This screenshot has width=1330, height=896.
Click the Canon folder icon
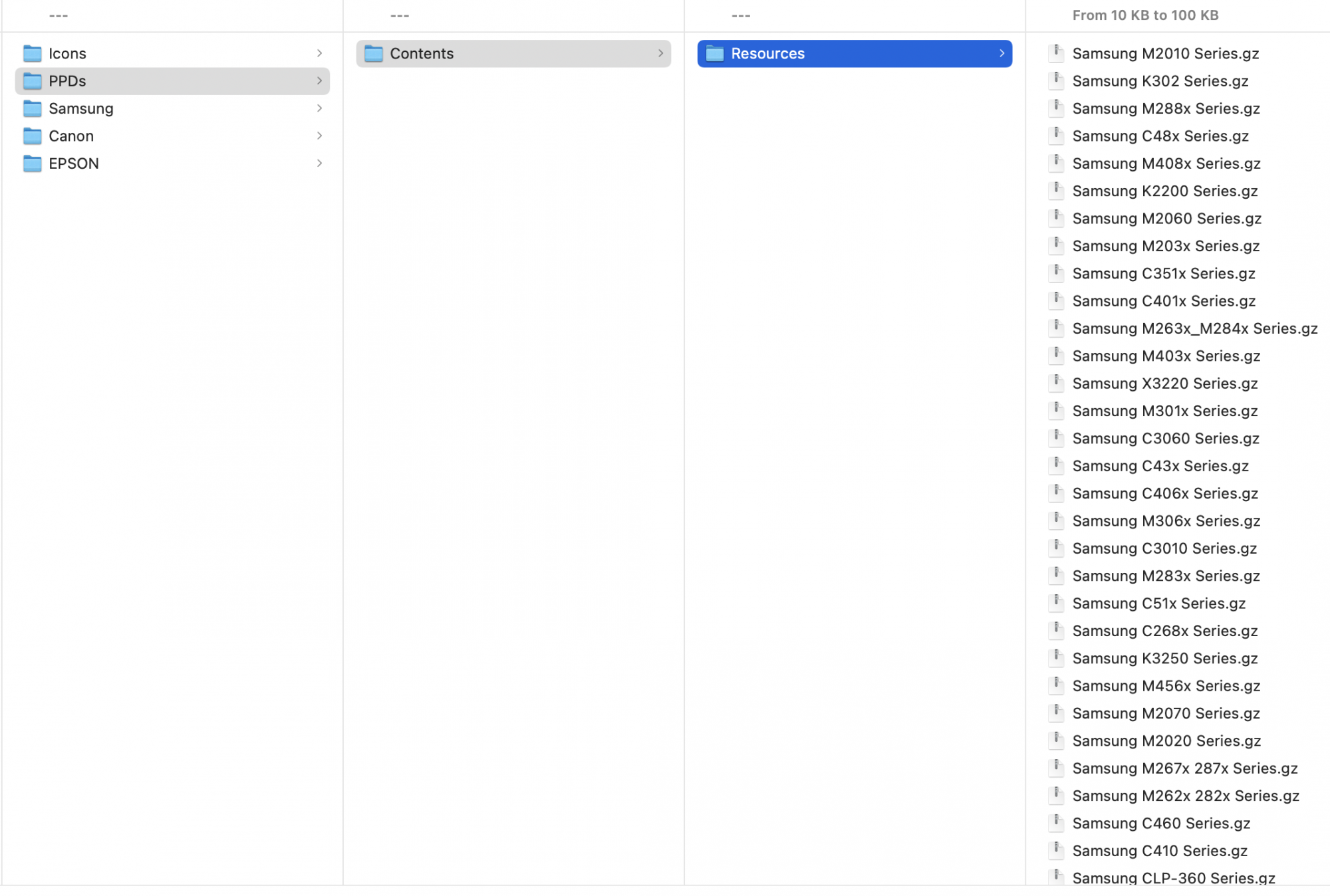[x=32, y=136]
